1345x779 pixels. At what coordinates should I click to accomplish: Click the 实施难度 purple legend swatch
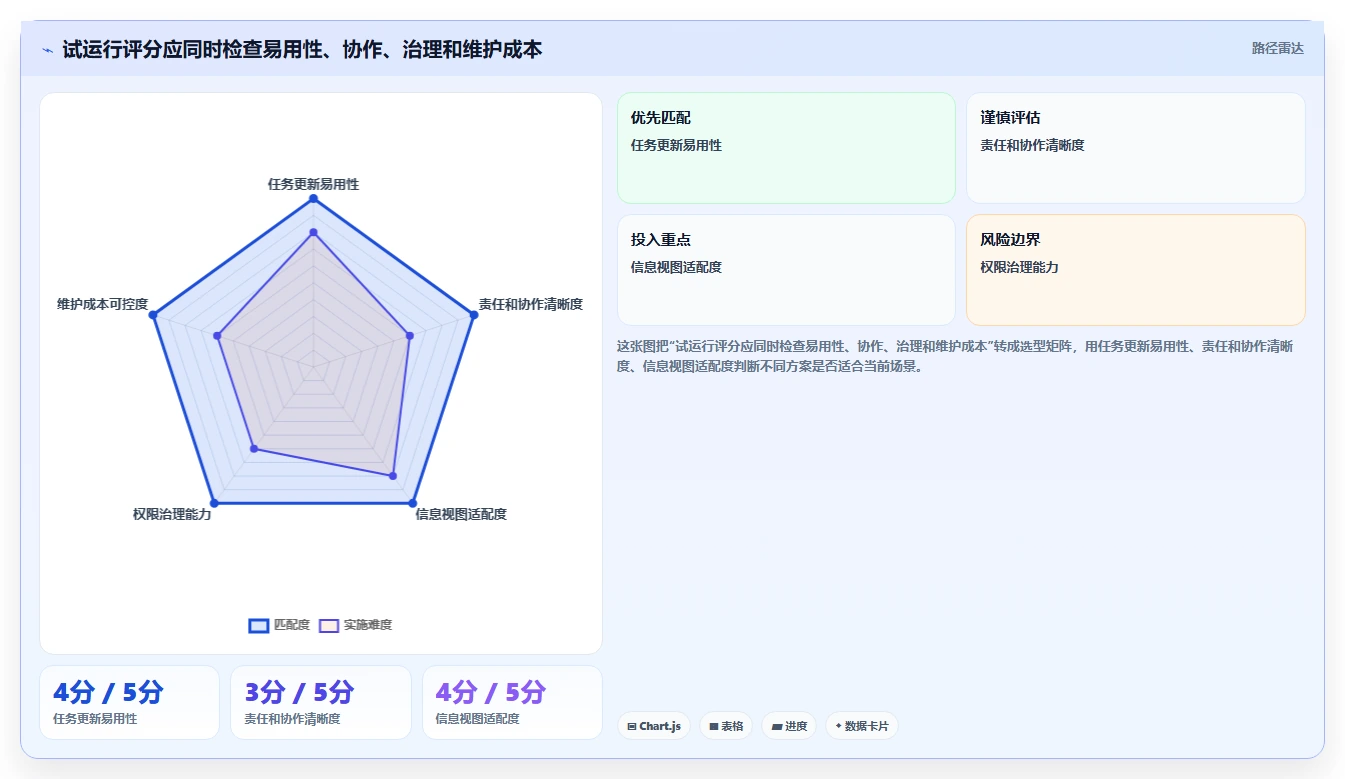click(329, 625)
